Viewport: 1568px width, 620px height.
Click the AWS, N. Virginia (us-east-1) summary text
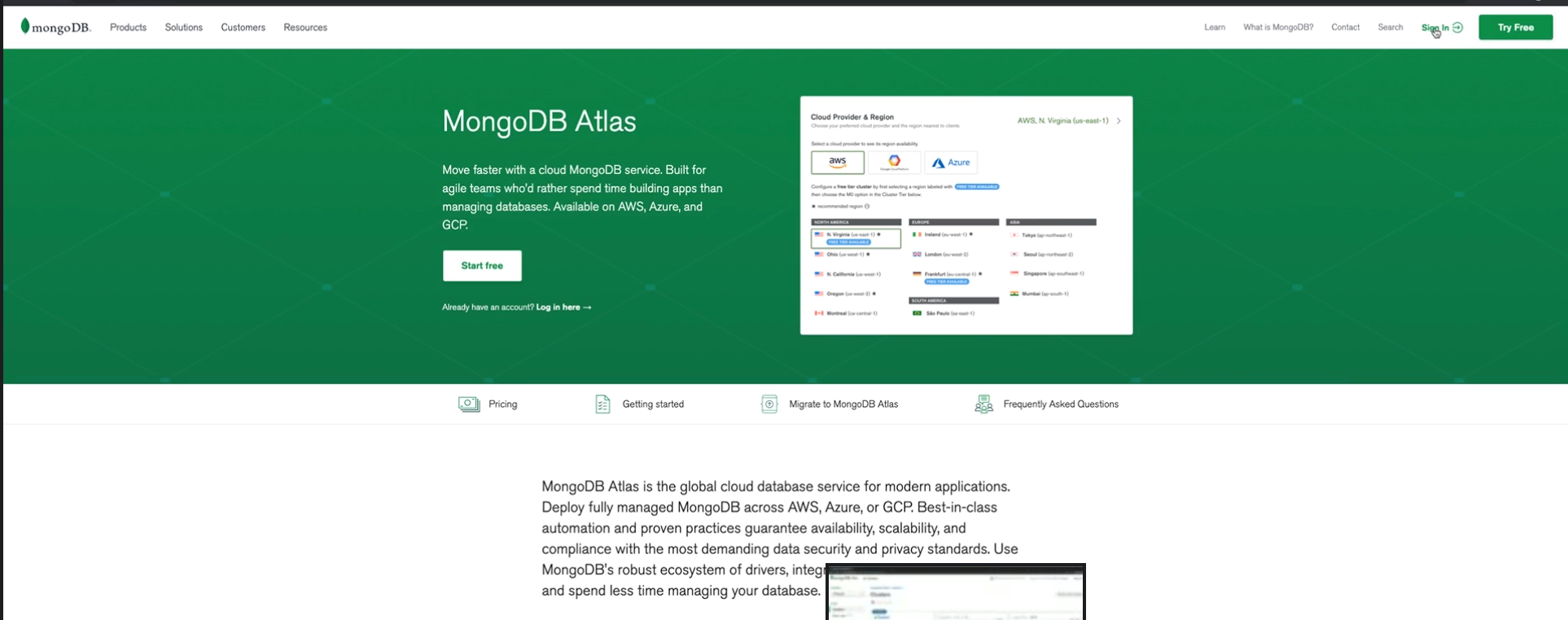click(x=1062, y=120)
